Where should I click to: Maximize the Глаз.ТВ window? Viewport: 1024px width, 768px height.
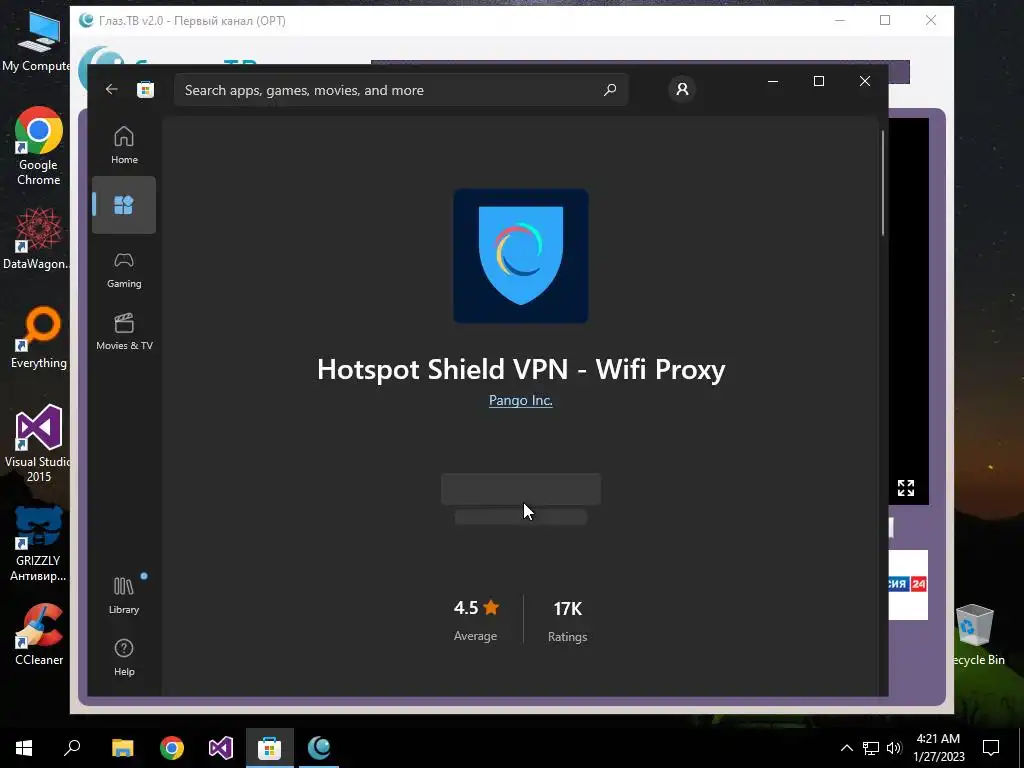pyautogui.click(x=885, y=20)
